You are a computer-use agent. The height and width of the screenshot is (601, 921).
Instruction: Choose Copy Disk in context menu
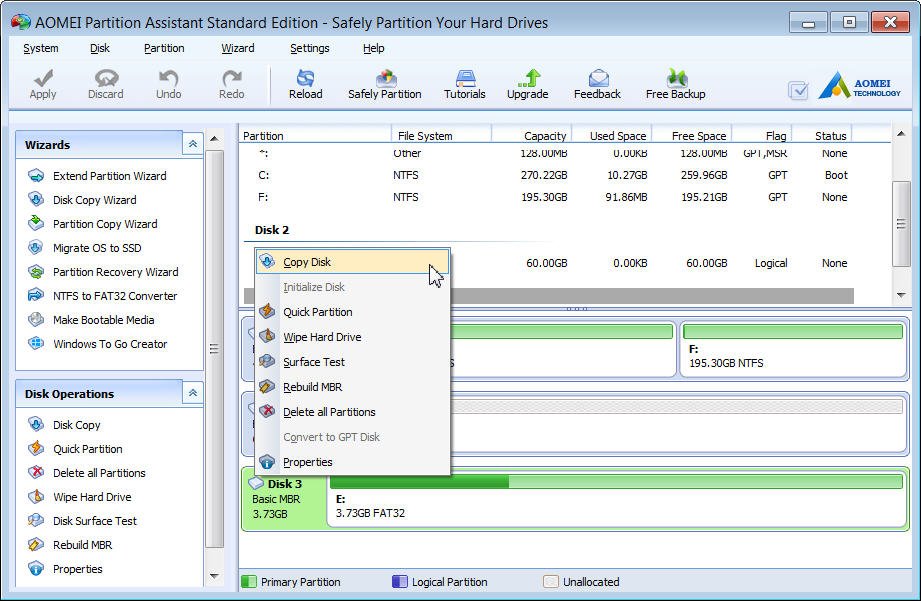coord(352,262)
